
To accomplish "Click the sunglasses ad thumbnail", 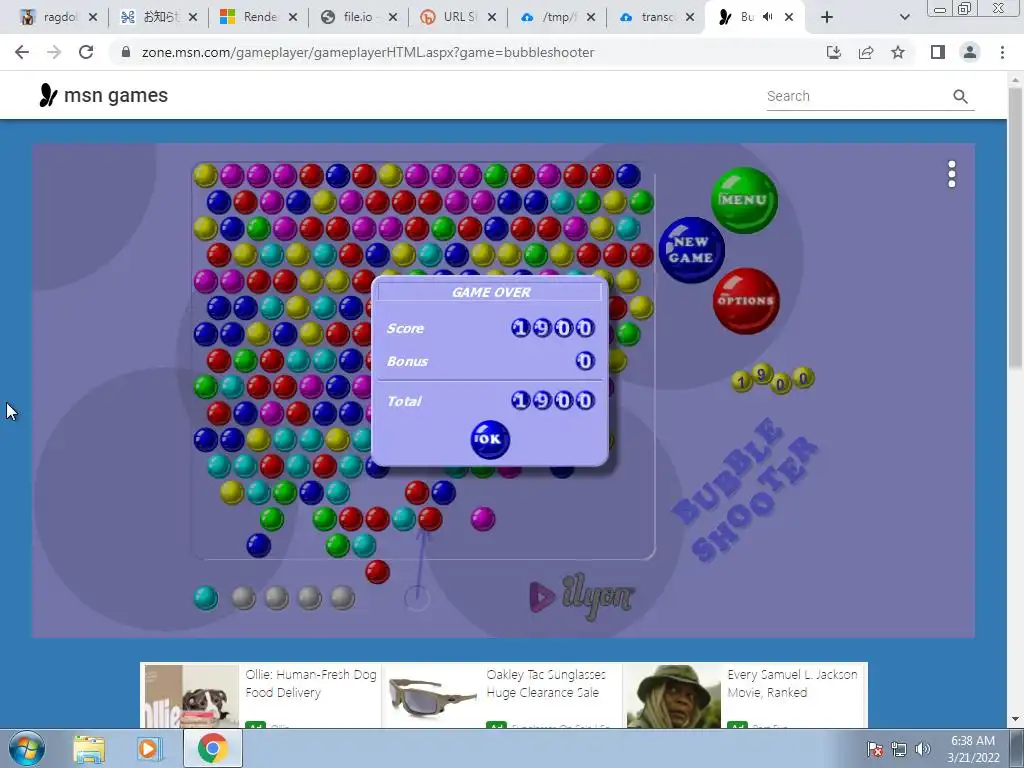I will (432, 696).
